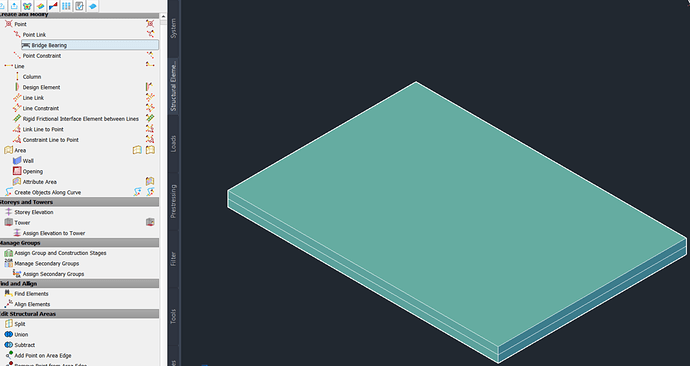Open the Loads side tab

coord(173,144)
